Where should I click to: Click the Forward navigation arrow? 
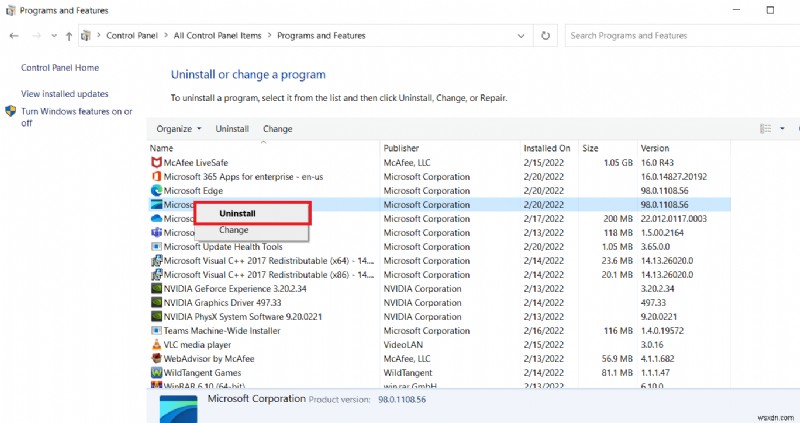coord(36,36)
